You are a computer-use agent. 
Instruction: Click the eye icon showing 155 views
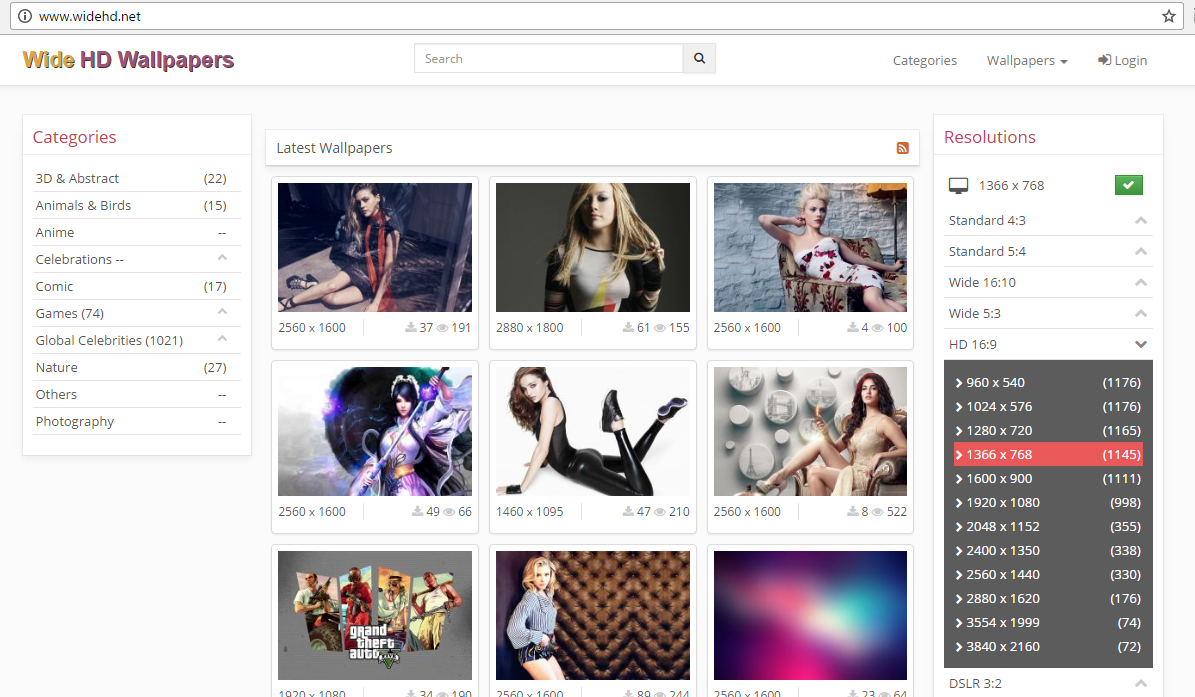[x=661, y=327]
